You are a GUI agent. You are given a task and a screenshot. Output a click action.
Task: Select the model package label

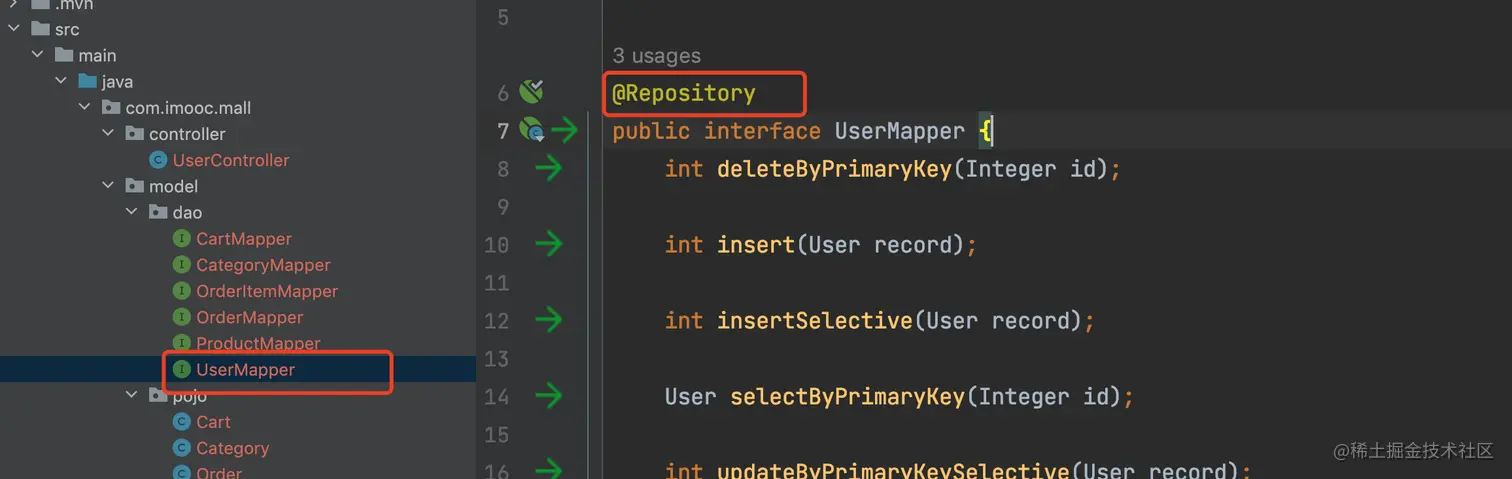173,186
